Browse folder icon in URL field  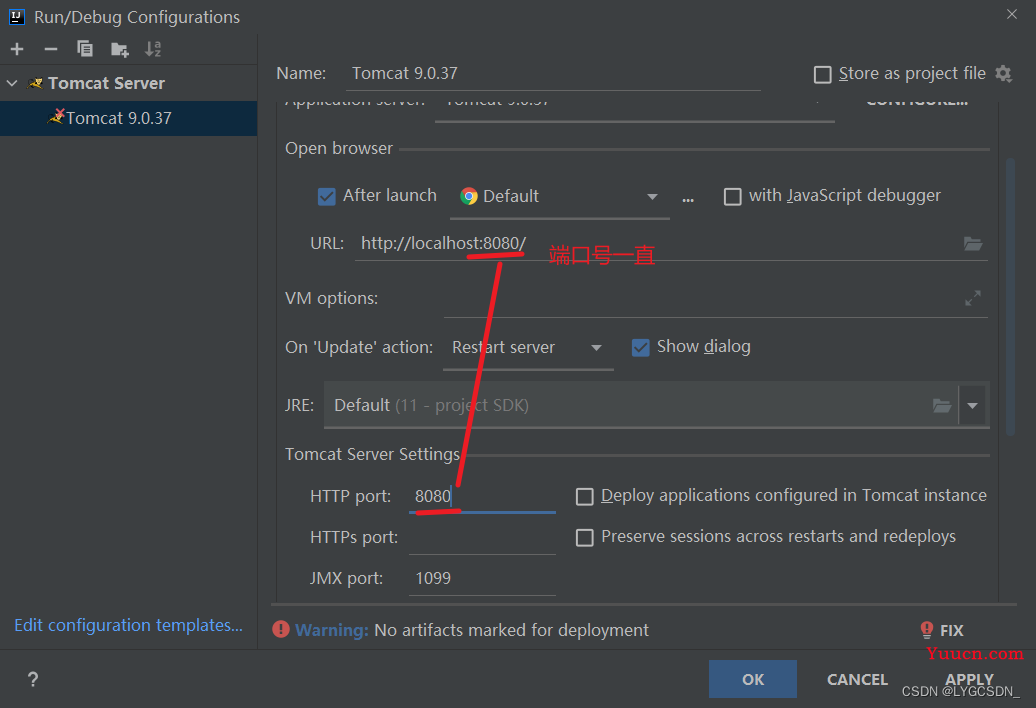point(973,244)
